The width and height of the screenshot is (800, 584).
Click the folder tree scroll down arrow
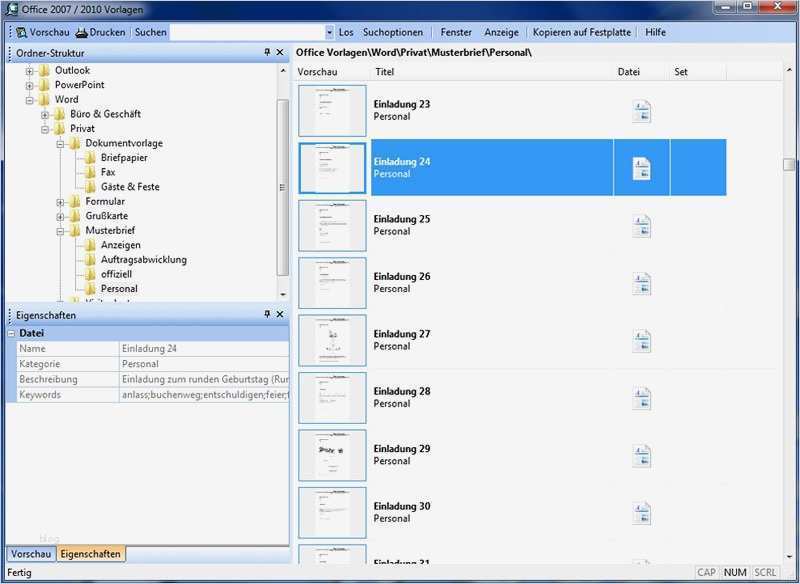[x=283, y=294]
